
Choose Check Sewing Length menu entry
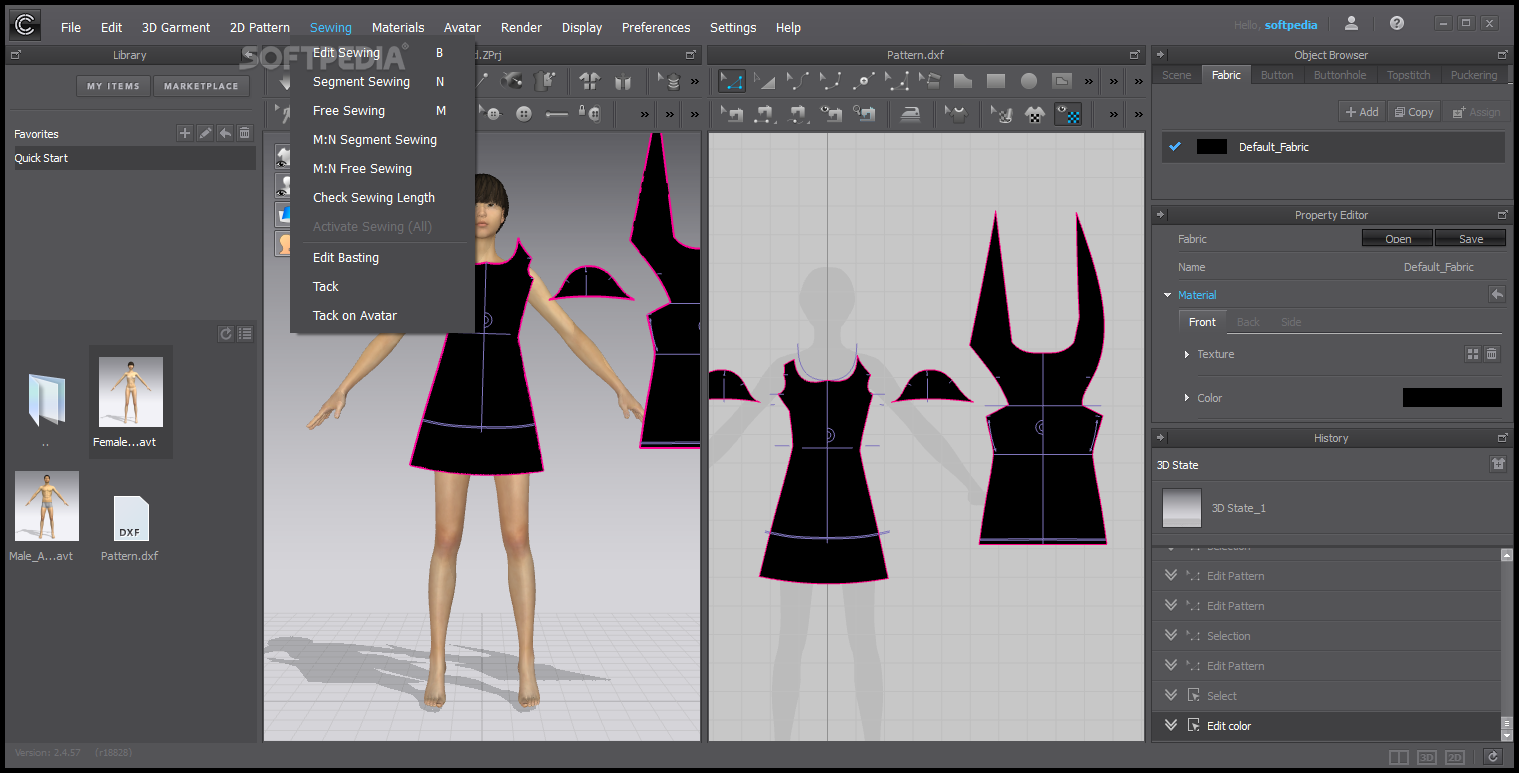tap(374, 198)
